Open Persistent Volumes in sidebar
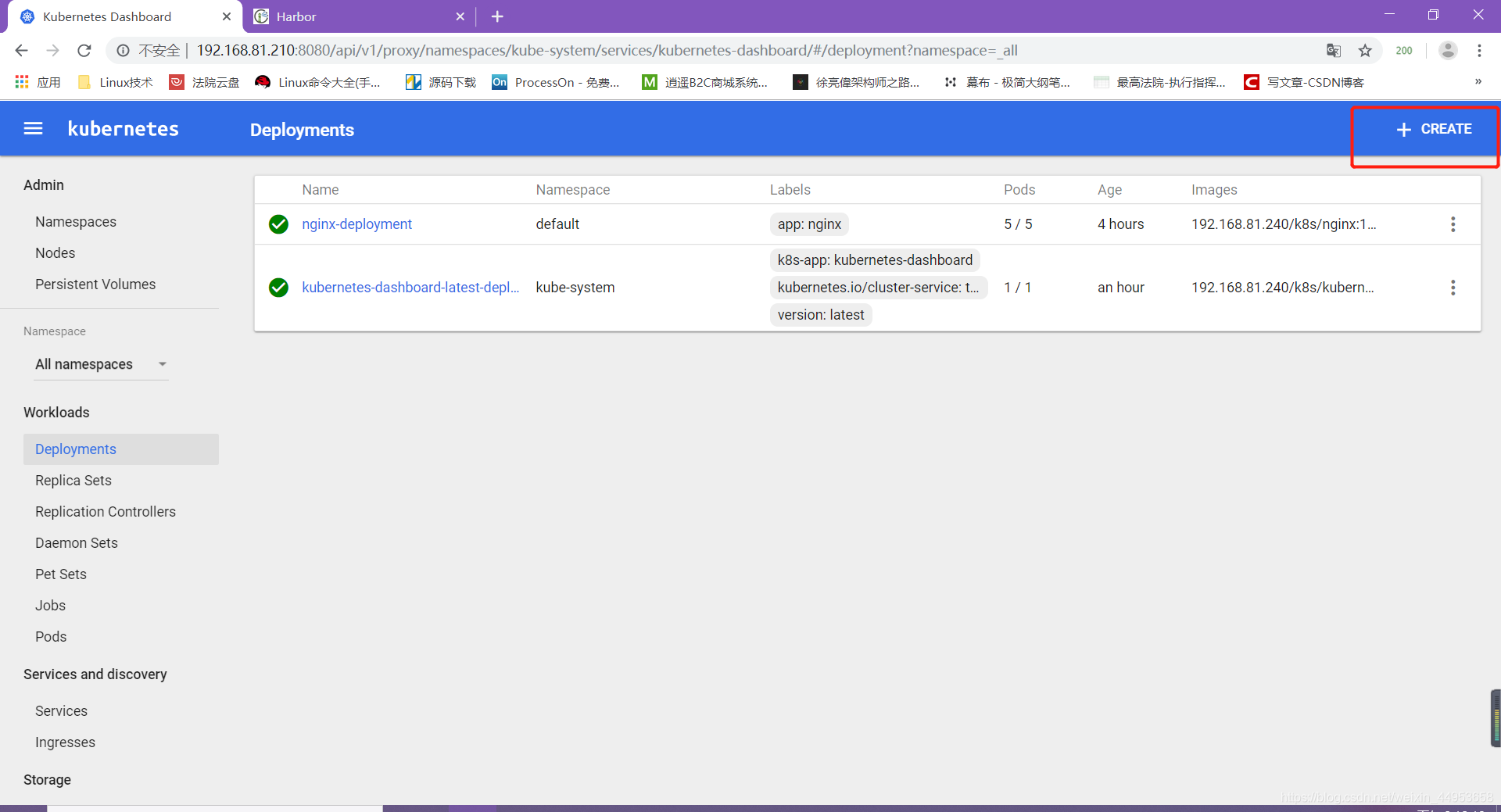Viewport: 1501px width, 812px height. (95, 284)
